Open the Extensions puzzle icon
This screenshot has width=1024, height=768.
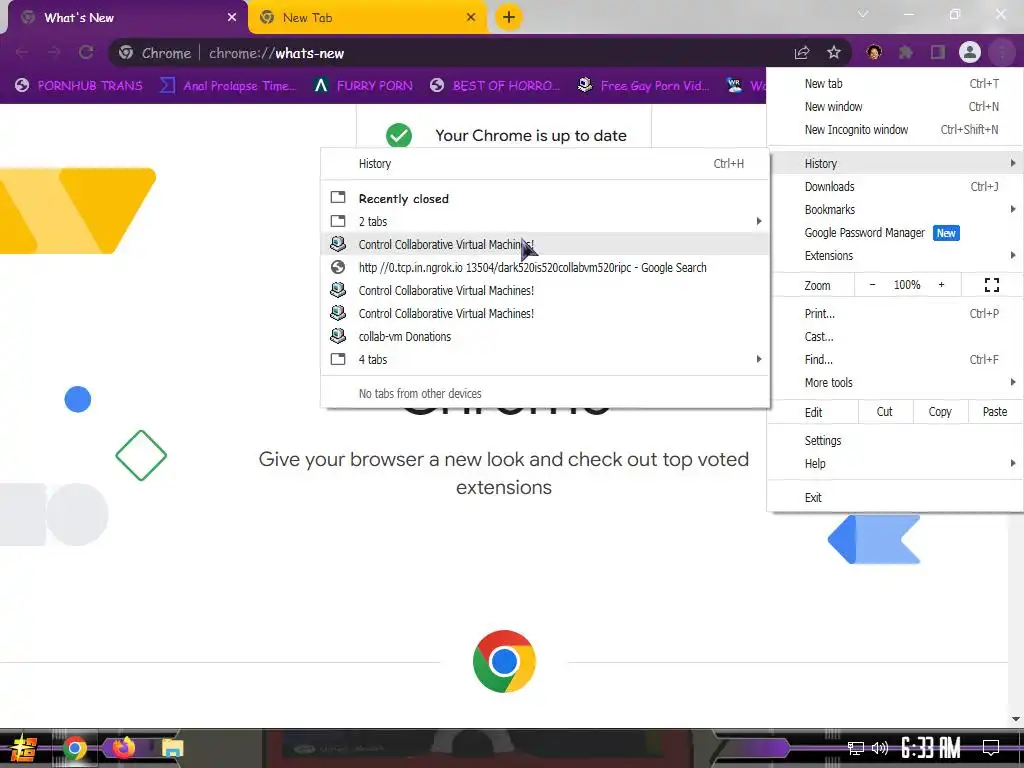pos(906,53)
